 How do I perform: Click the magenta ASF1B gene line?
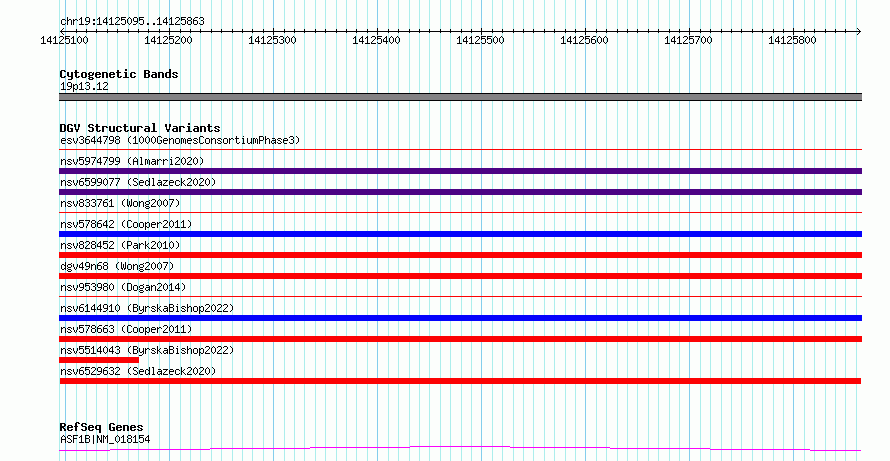pos(460,449)
